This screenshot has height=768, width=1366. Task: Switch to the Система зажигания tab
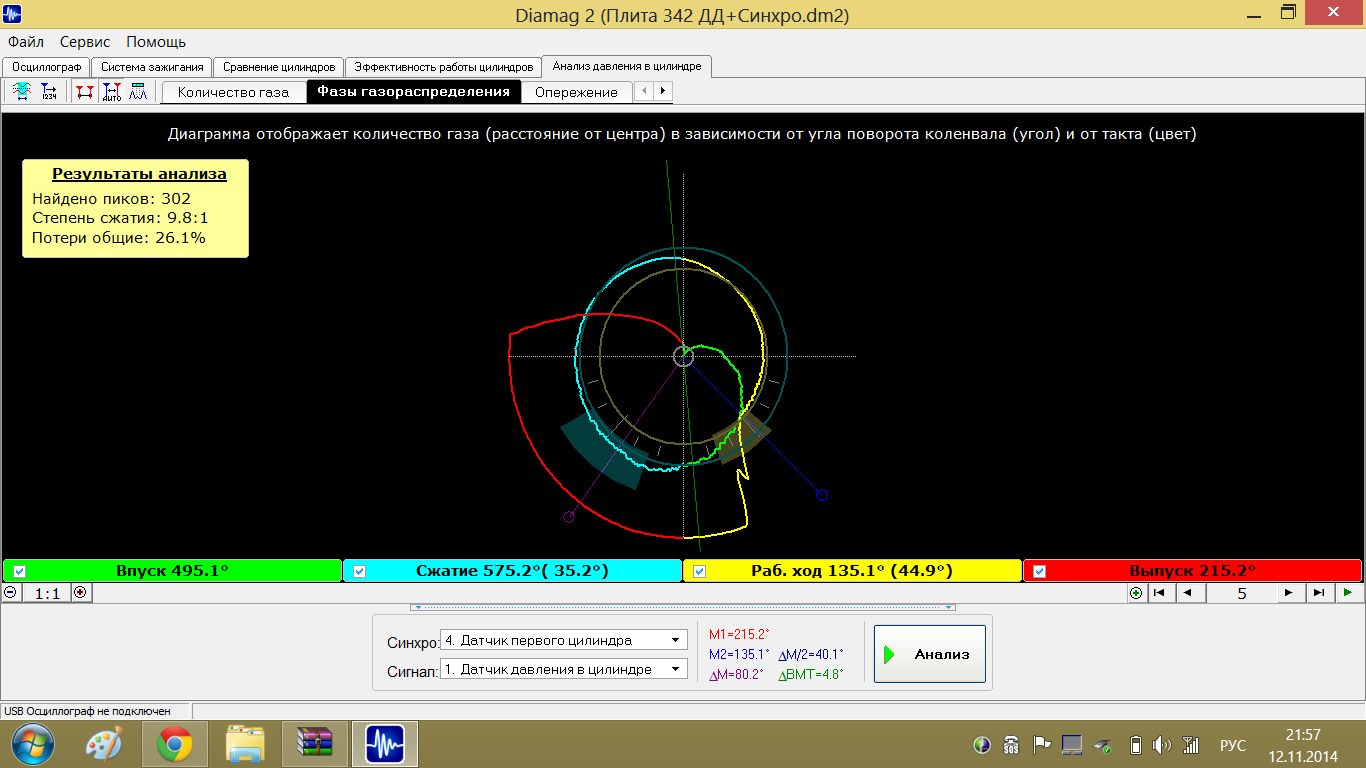click(x=152, y=67)
